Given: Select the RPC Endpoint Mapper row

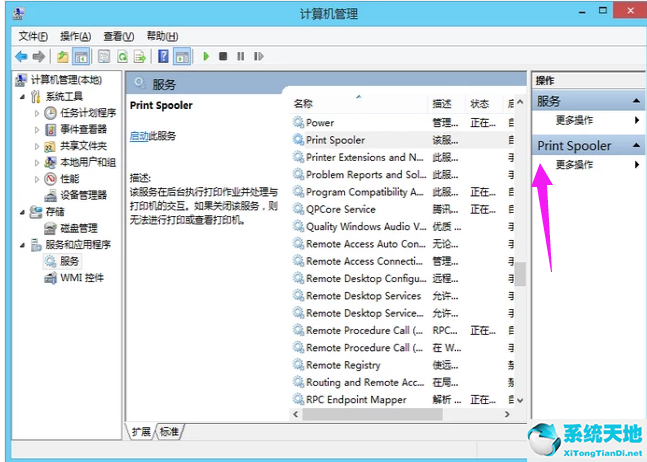Looking at the screenshot, I should [x=402, y=400].
